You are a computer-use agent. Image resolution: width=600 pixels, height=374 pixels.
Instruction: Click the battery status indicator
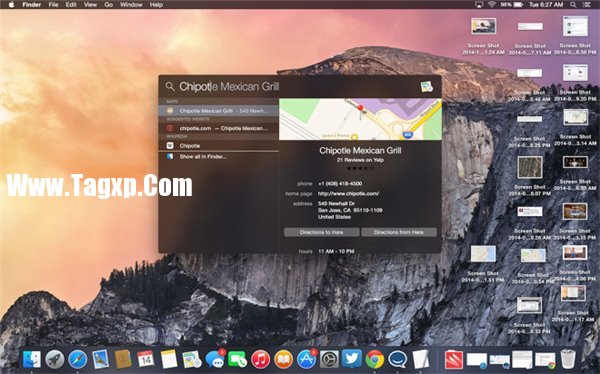512,5
